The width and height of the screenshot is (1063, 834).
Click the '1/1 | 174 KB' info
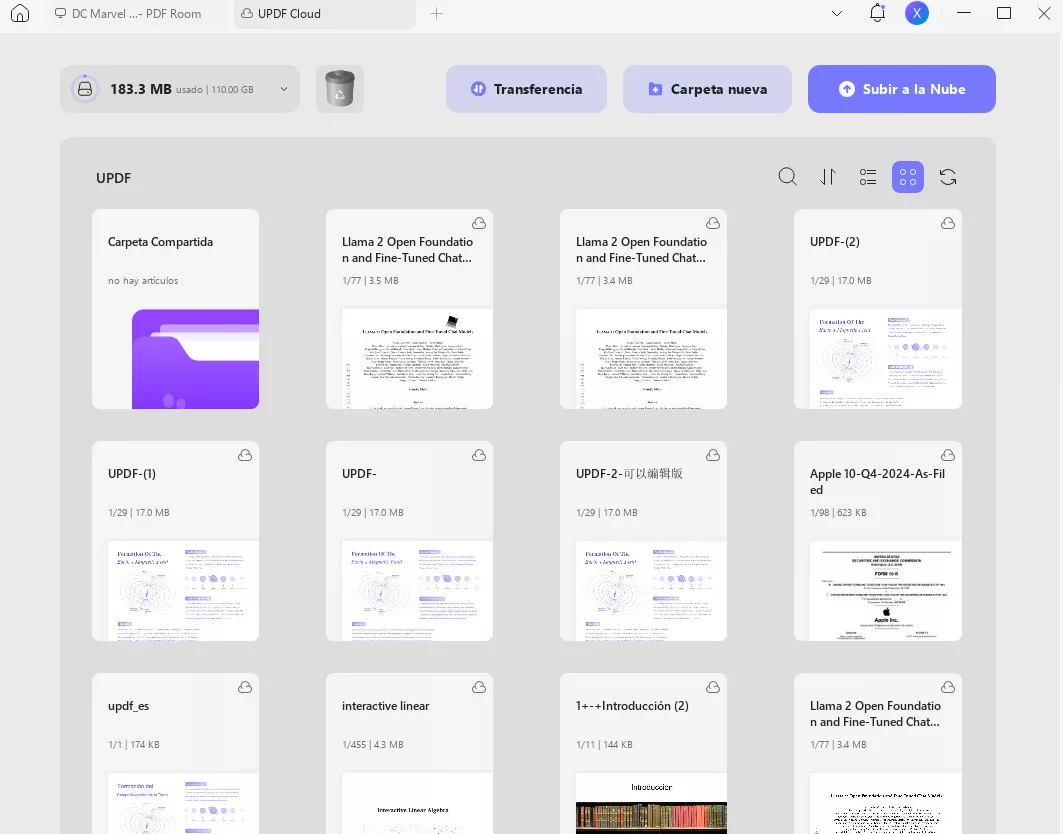pyautogui.click(x=134, y=744)
